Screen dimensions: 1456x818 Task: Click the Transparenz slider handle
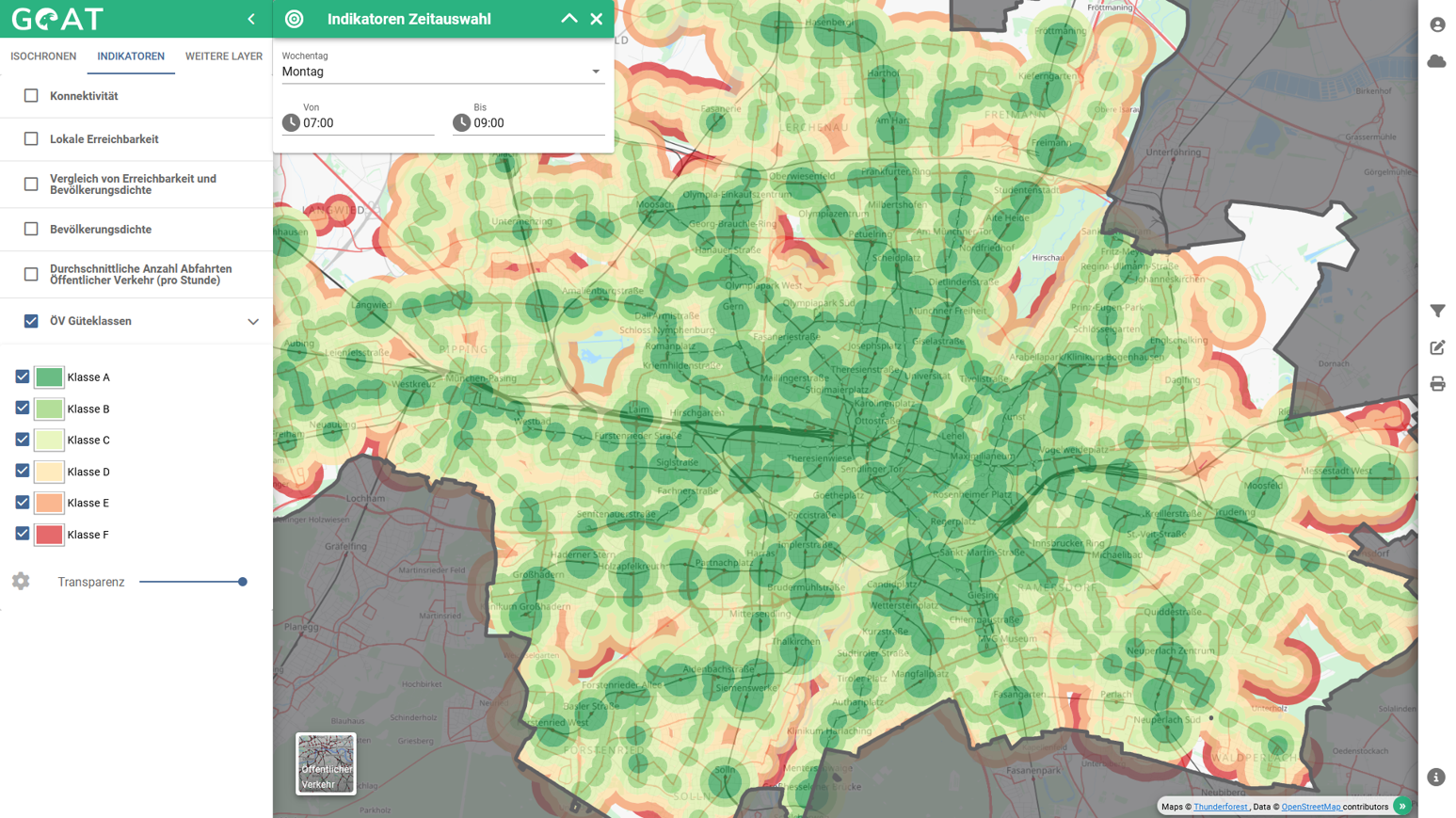243,582
